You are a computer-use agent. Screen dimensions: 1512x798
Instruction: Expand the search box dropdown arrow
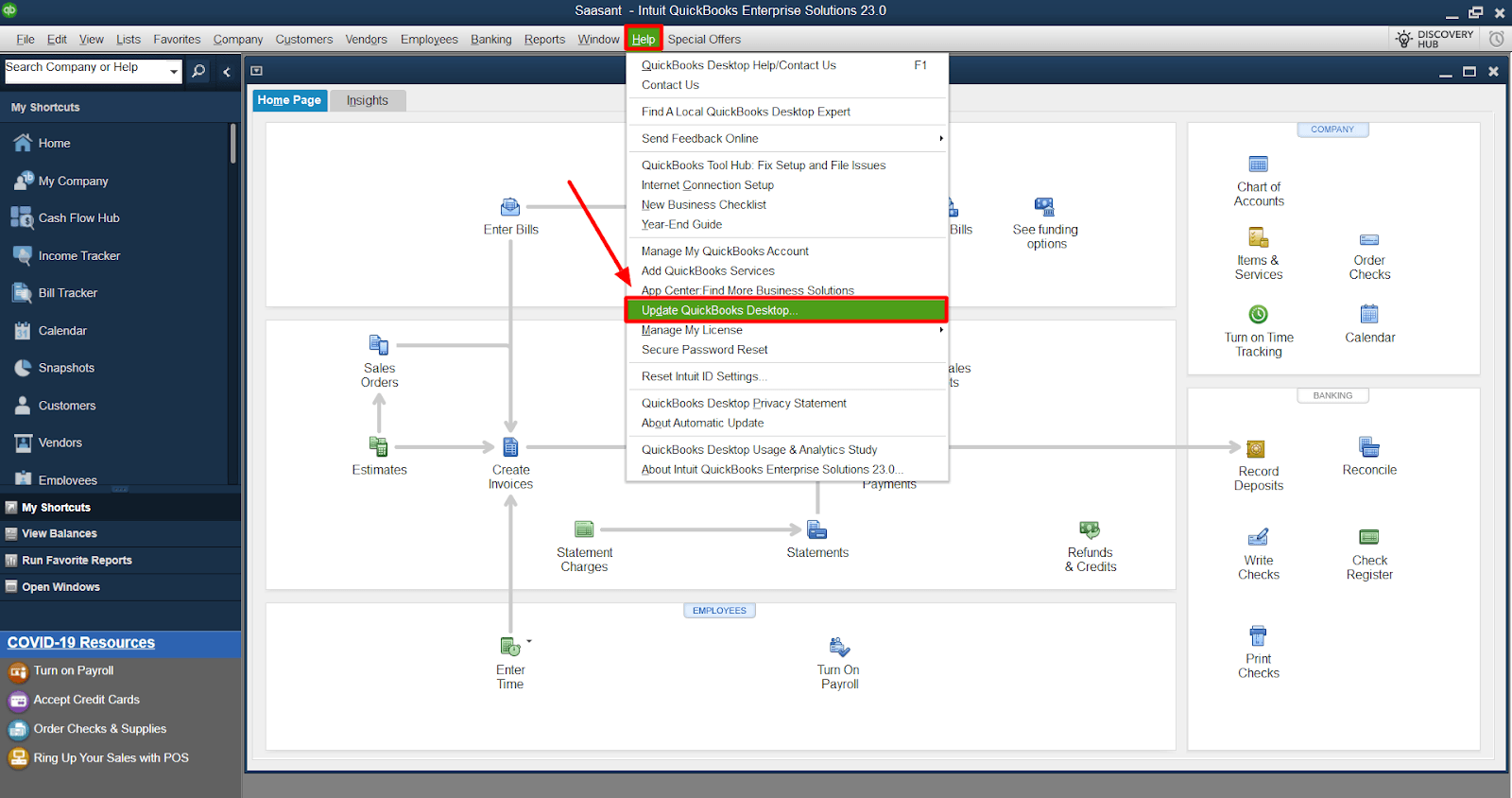pos(173,71)
